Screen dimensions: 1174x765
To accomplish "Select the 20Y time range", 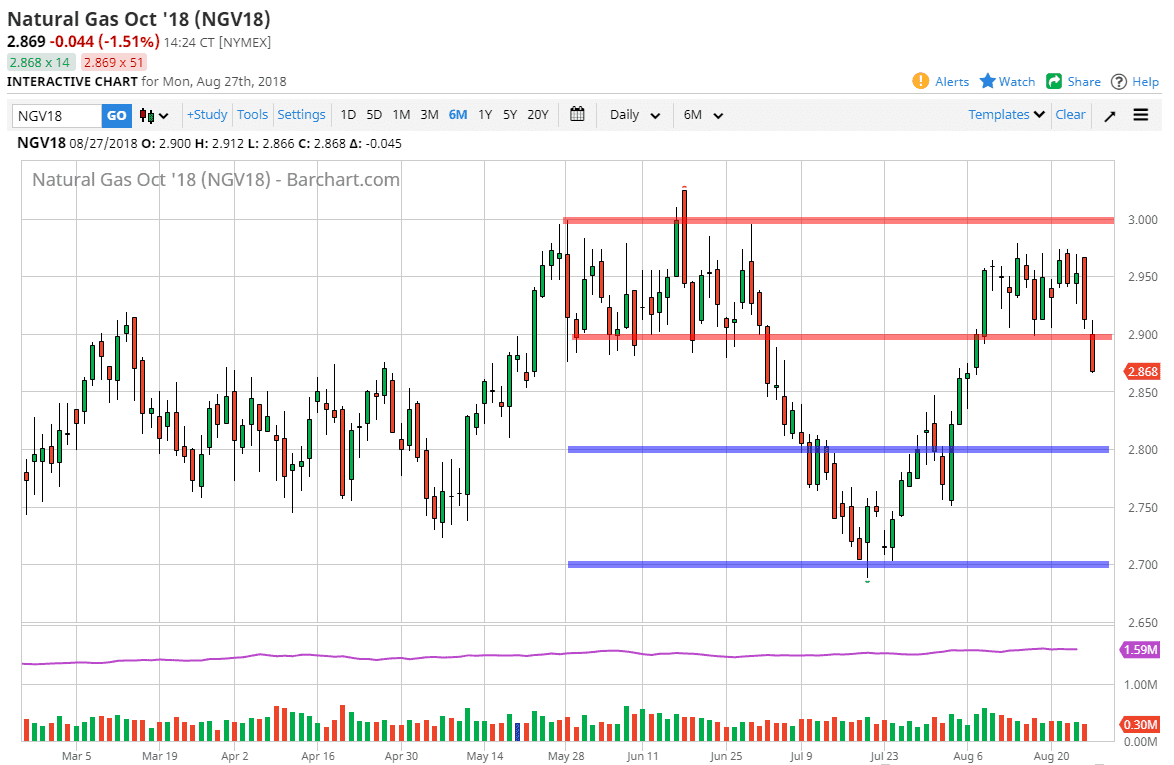I will pos(538,115).
